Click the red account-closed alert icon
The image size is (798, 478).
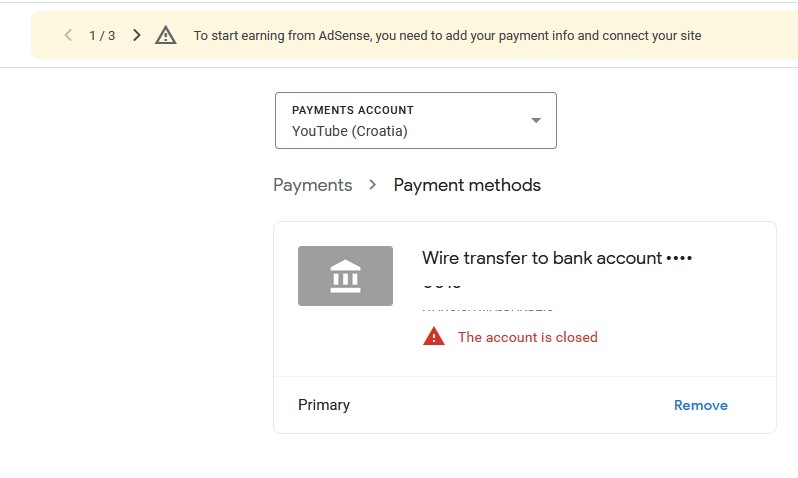coord(433,337)
